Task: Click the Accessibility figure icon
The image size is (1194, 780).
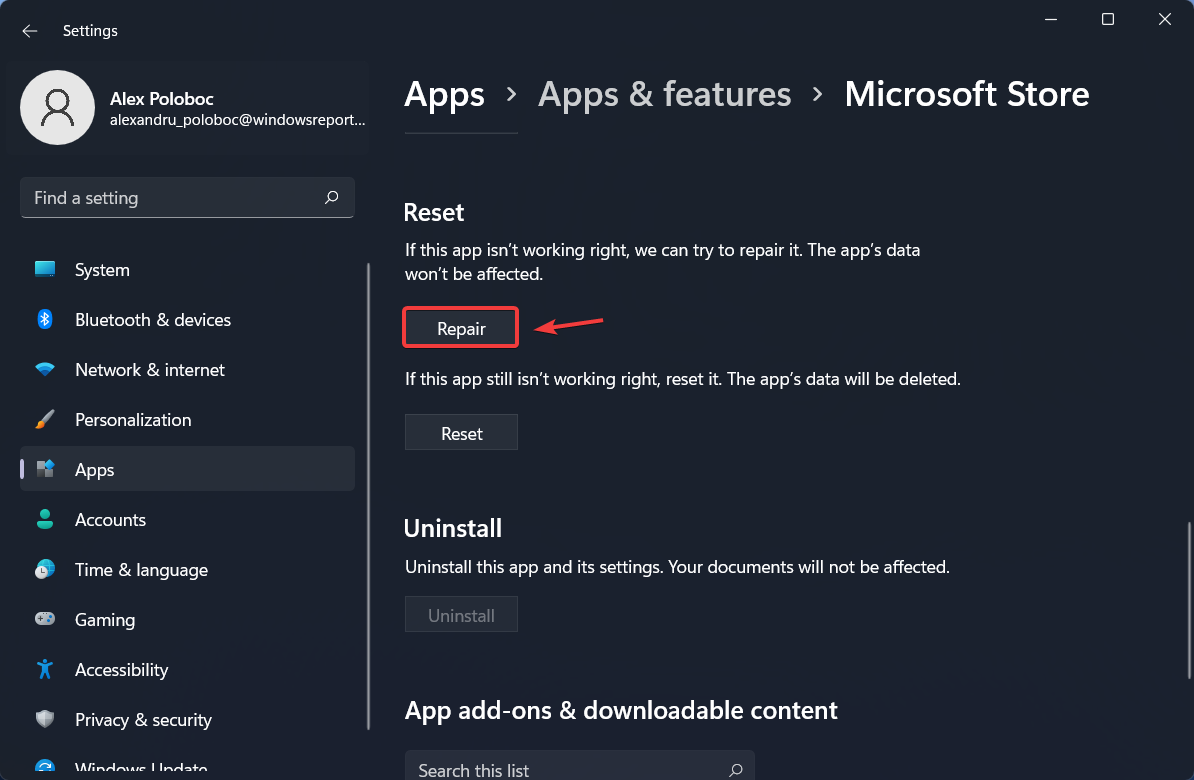Action: pyautogui.click(x=45, y=670)
